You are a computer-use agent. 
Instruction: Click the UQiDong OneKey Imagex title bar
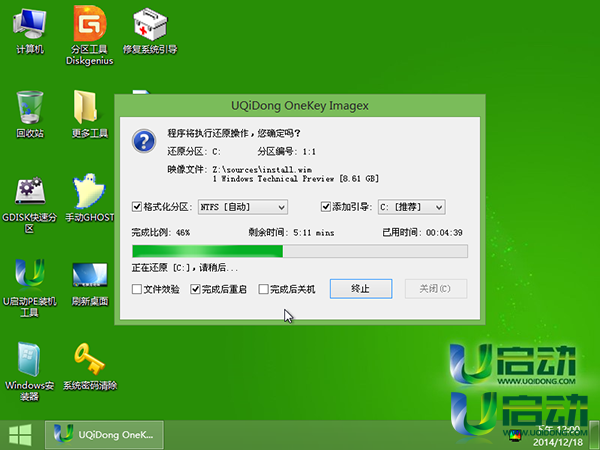(x=300, y=106)
